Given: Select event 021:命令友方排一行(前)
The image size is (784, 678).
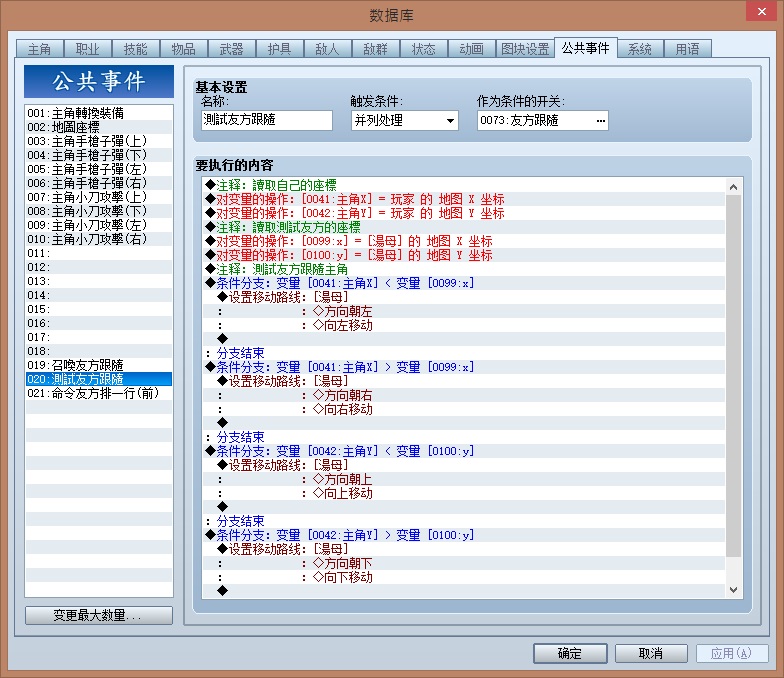Looking at the screenshot, I should [98, 393].
